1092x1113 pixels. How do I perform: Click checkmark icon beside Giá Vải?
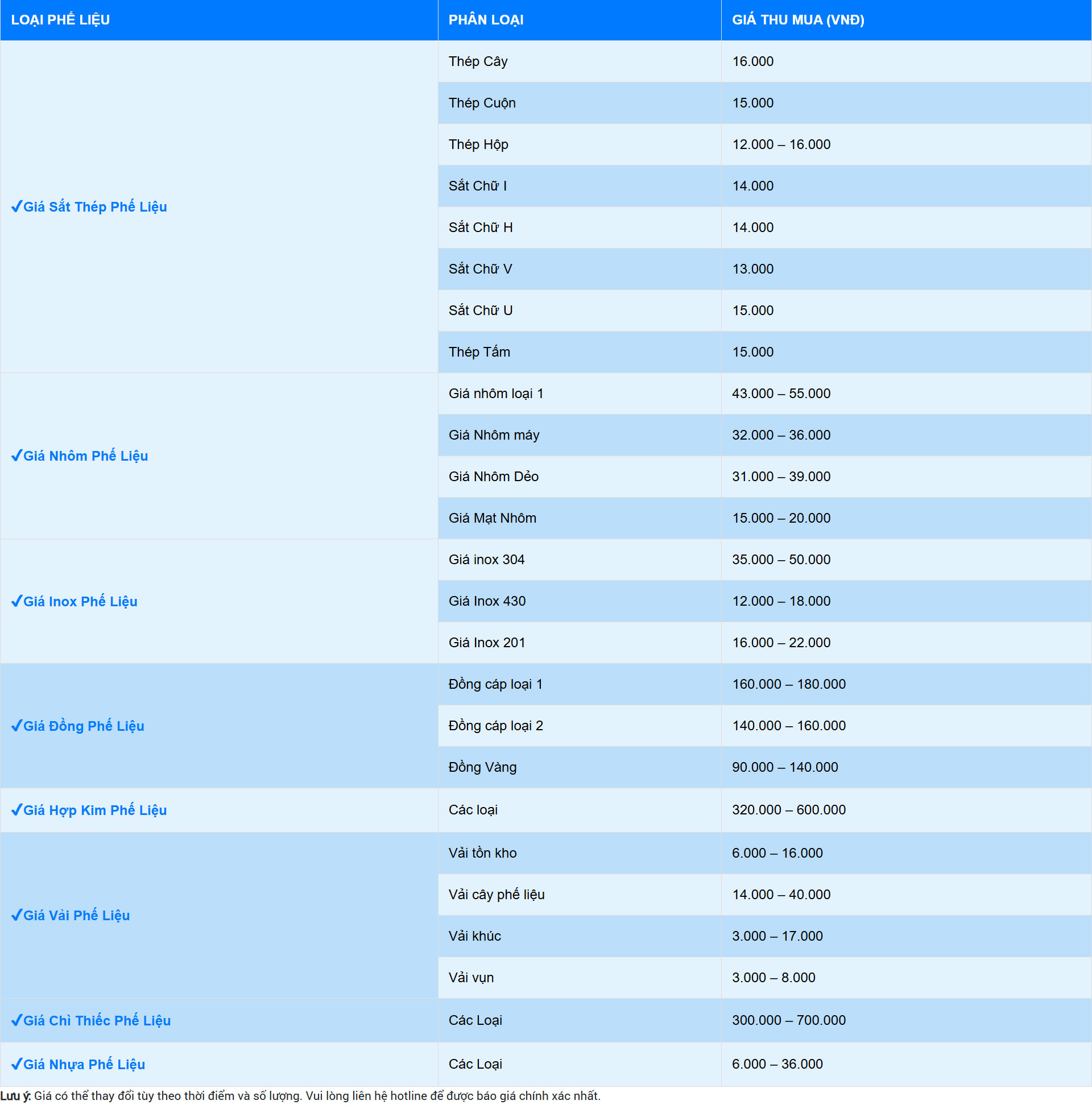tap(16, 915)
